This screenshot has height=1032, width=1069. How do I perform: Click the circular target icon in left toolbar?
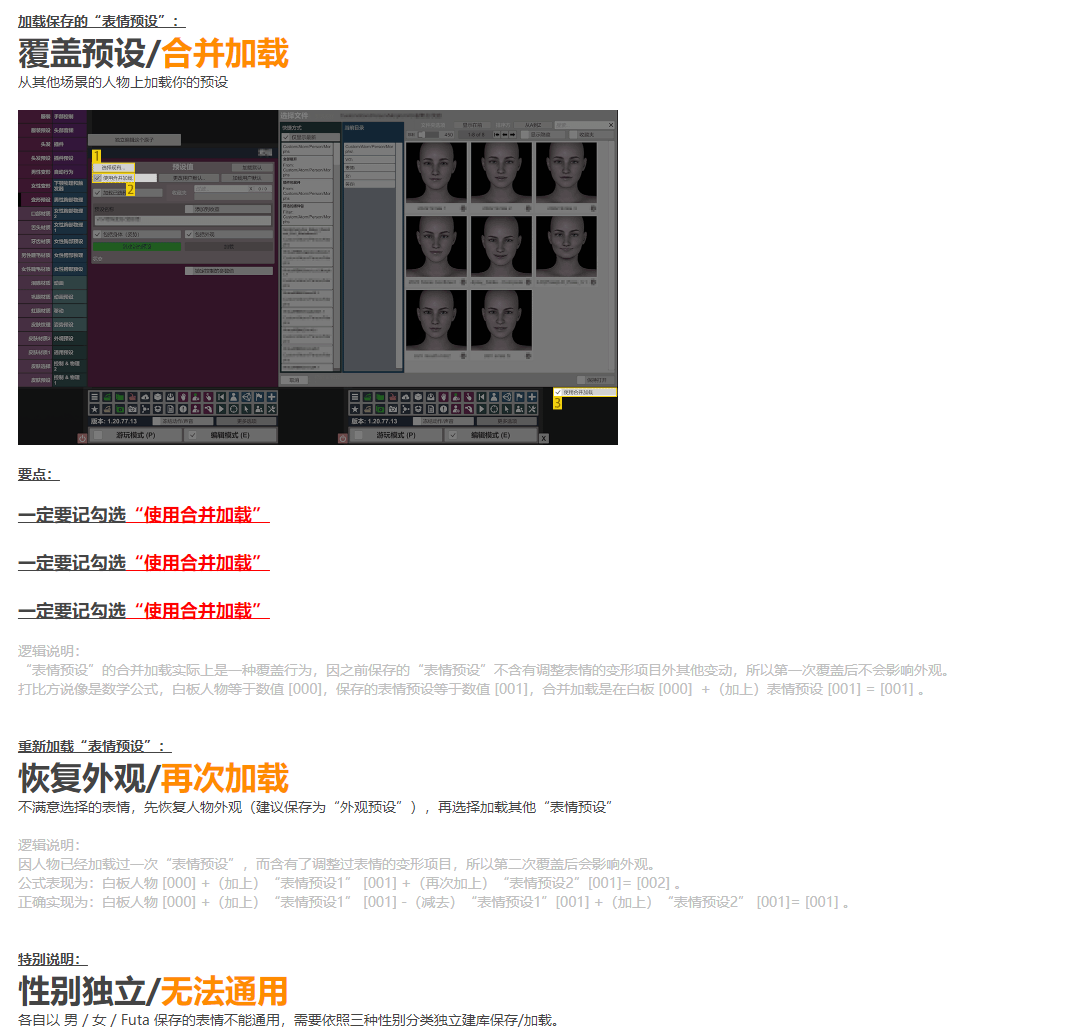click(x=233, y=410)
